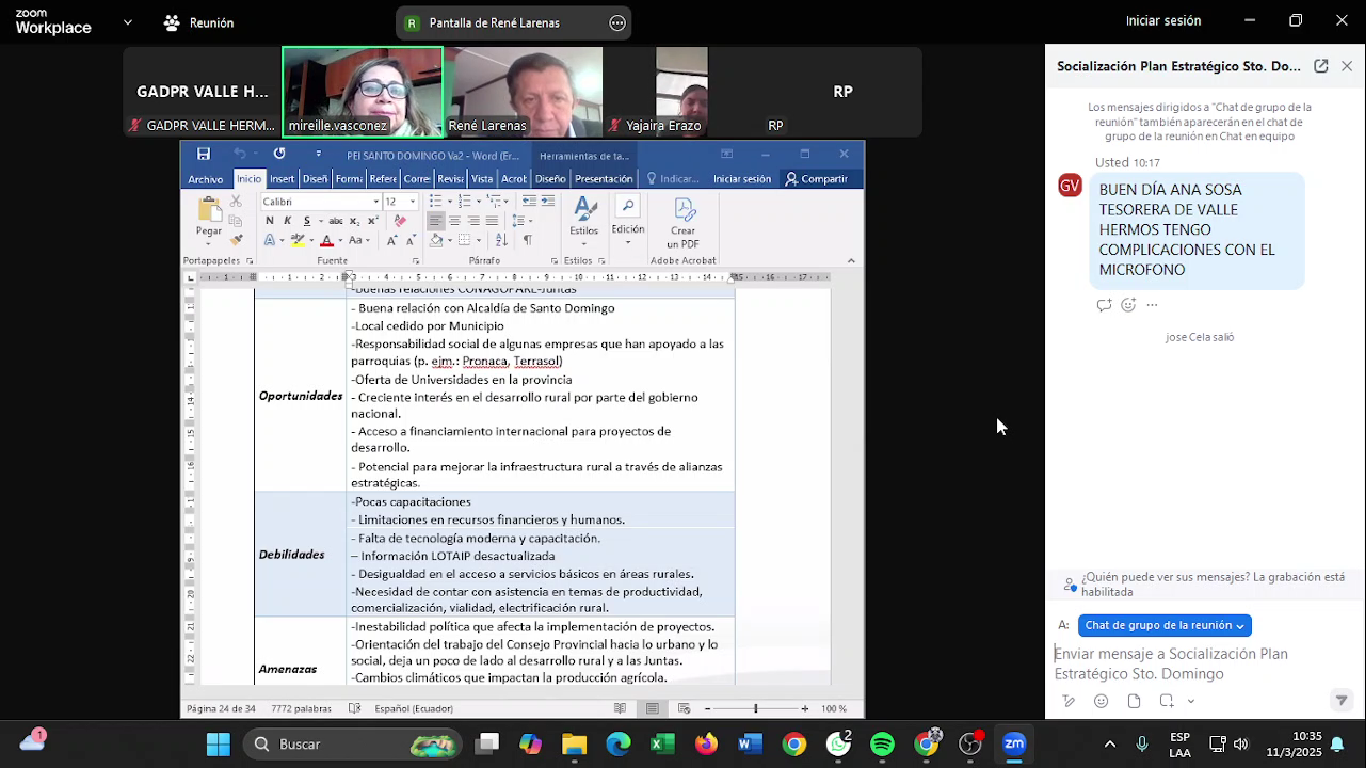Click the screenshot capture icon in chat
Image resolution: width=1366 pixels, height=768 pixels.
pos(1166,701)
